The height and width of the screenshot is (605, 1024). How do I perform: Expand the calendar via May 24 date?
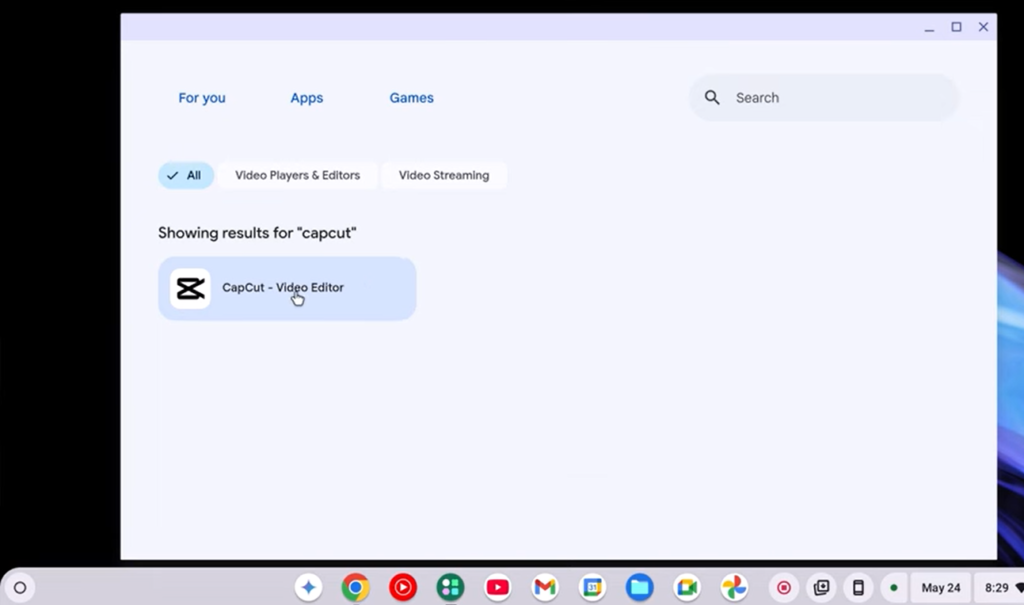(x=940, y=587)
